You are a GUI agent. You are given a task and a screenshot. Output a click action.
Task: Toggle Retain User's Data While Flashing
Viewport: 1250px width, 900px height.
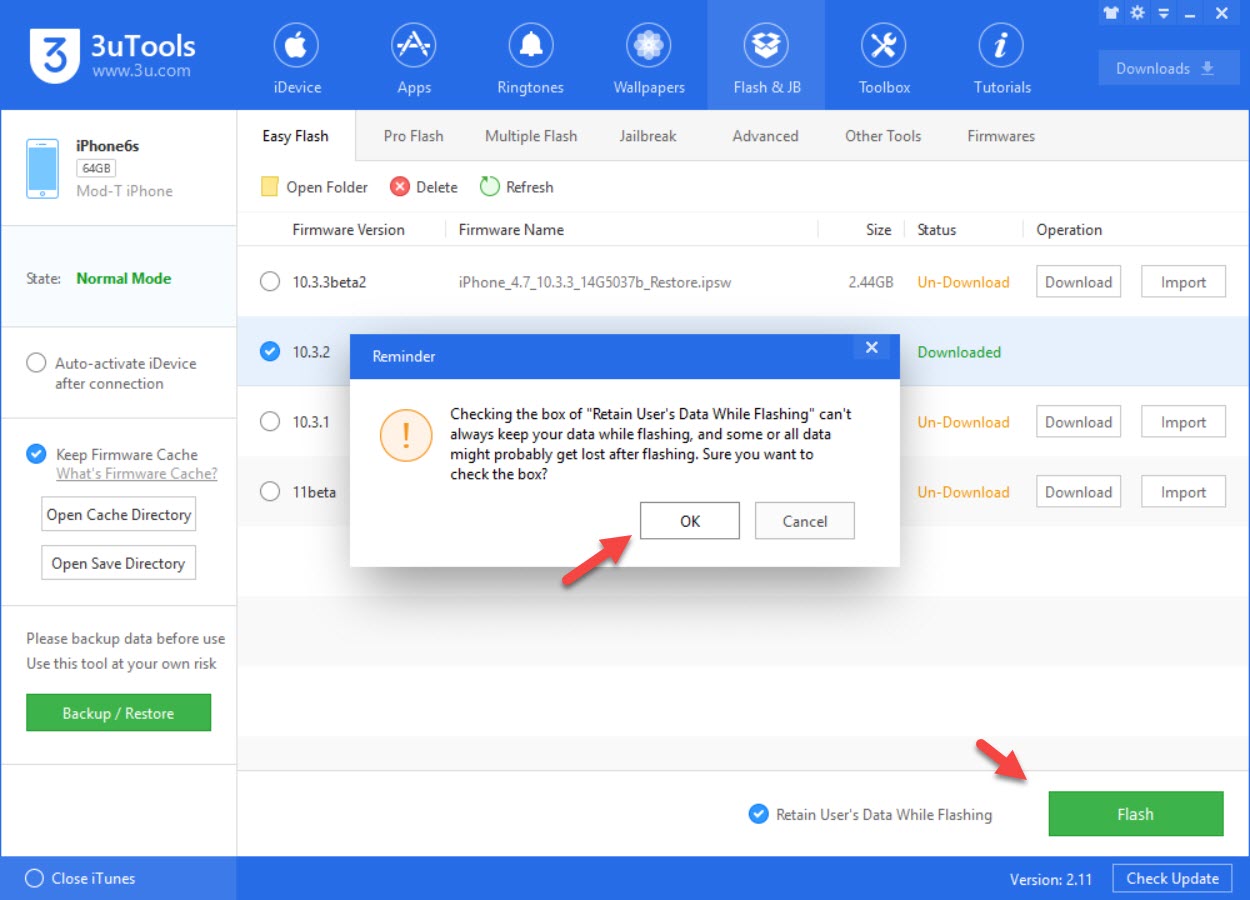(x=759, y=814)
